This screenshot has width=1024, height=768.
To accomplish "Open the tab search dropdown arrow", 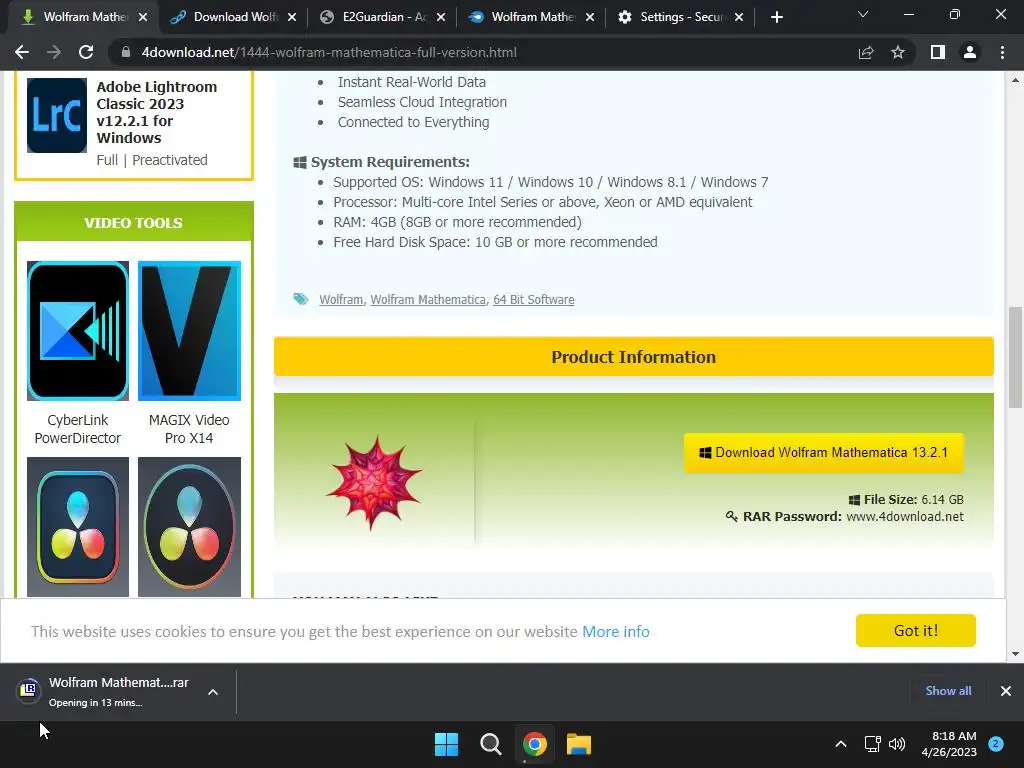I will click(x=863, y=14).
